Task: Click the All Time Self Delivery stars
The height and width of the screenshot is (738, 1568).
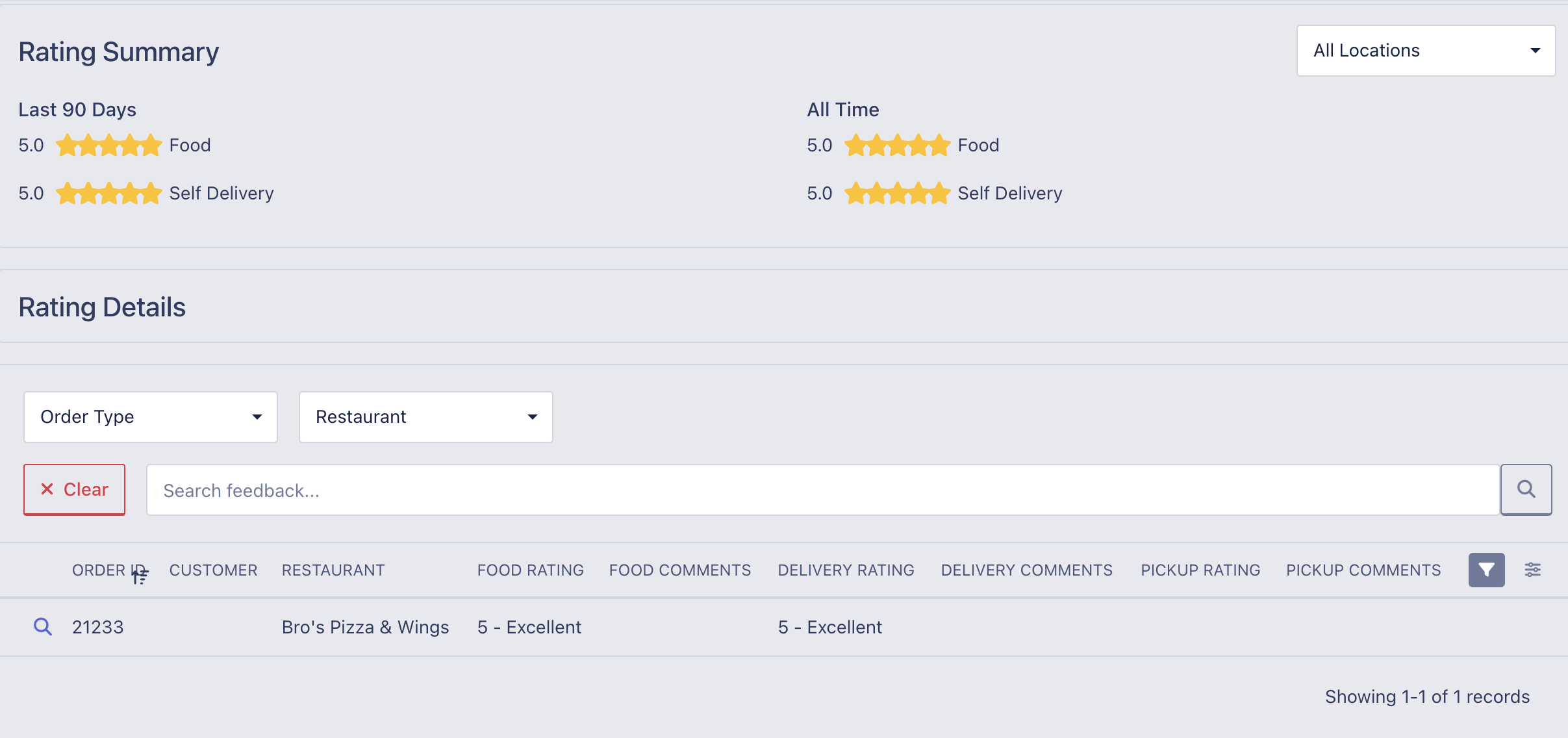Action: tap(897, 193)
